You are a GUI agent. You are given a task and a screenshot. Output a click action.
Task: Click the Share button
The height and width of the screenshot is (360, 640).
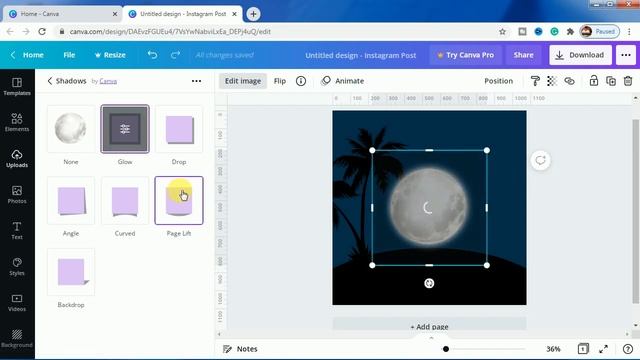(523, 55)
